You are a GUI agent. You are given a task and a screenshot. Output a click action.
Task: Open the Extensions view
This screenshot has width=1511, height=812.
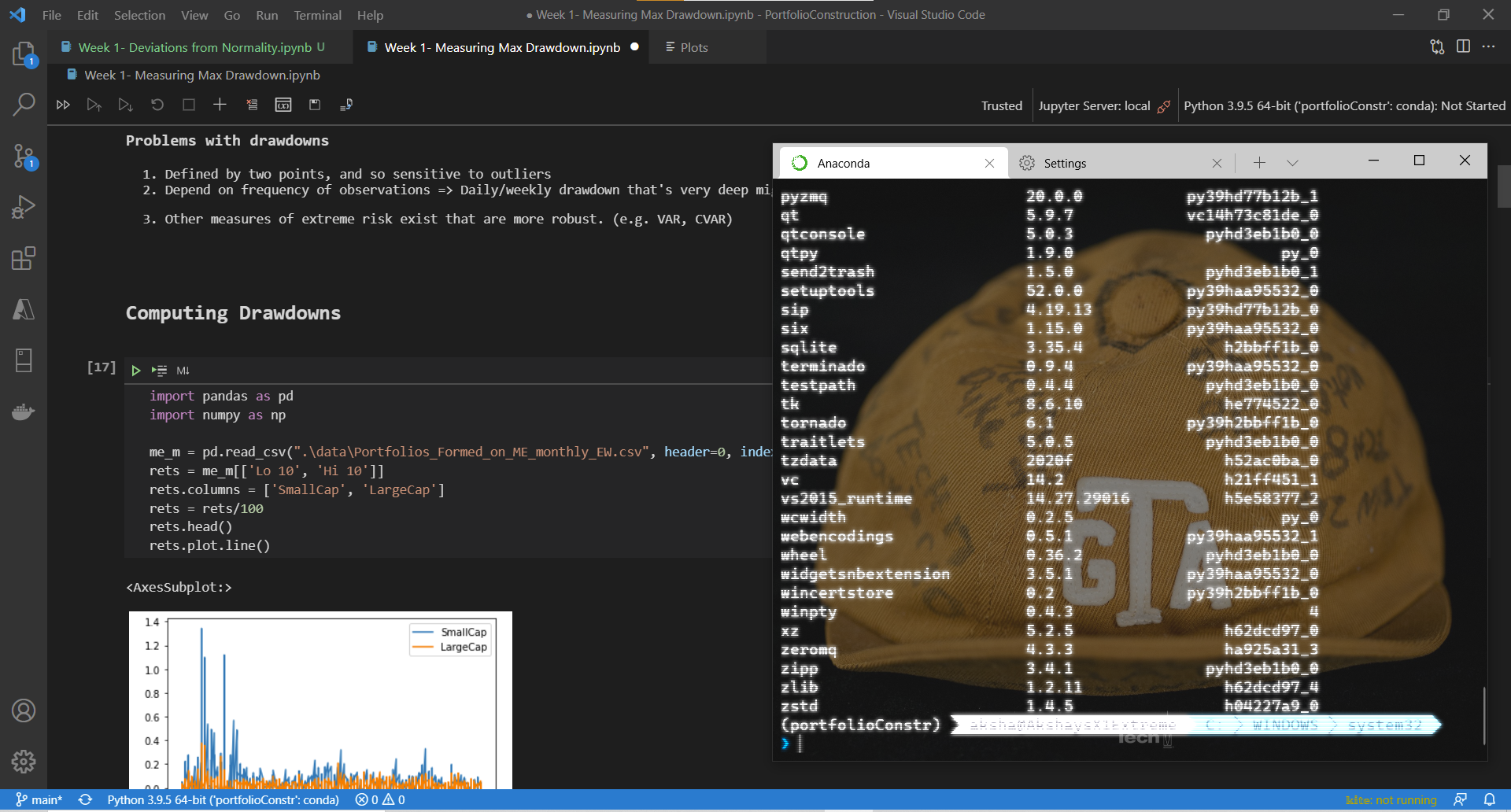[x=24, y=258]
